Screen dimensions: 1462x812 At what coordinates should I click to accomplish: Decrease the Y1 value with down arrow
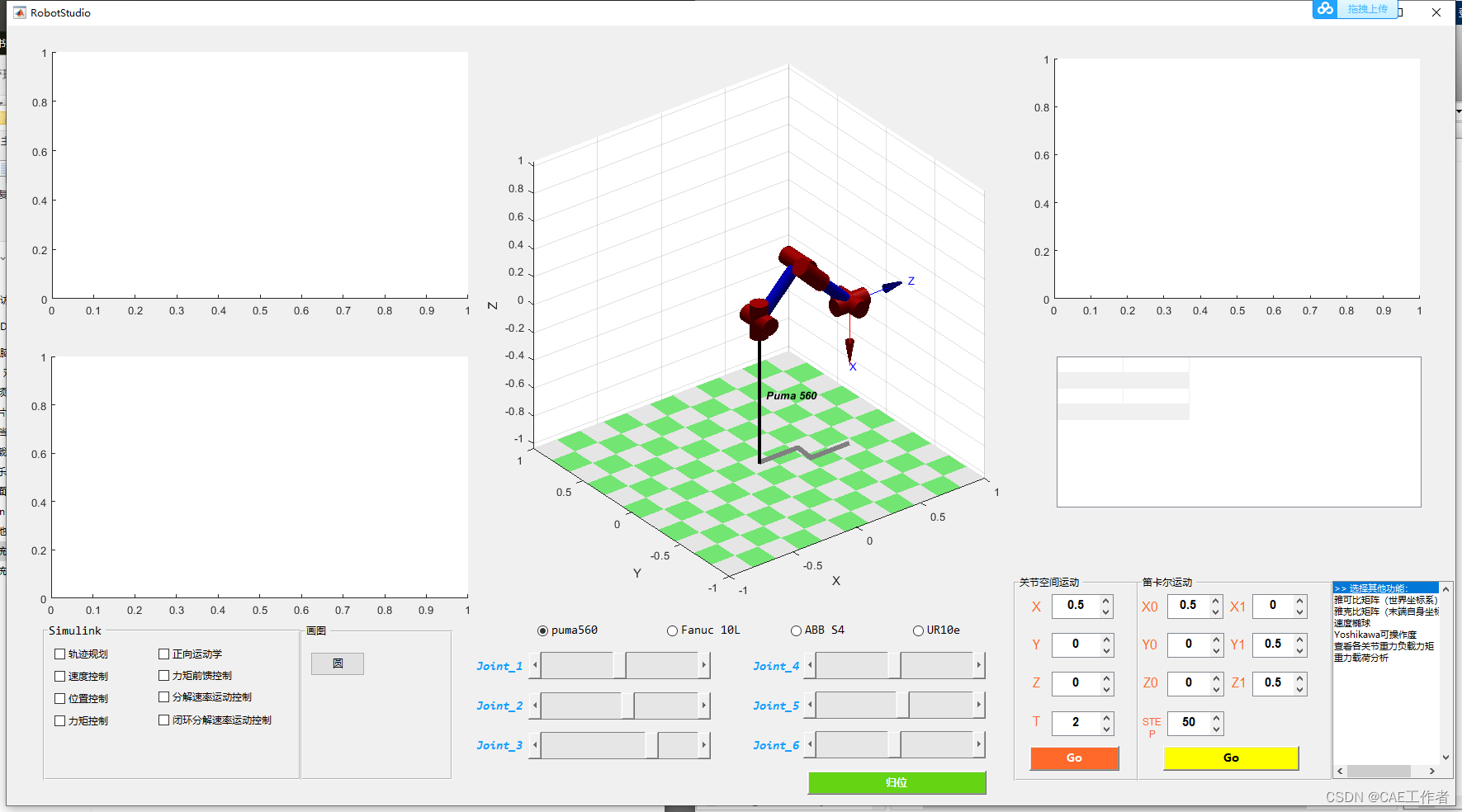pyautogui.click(x=1300, y=651)
